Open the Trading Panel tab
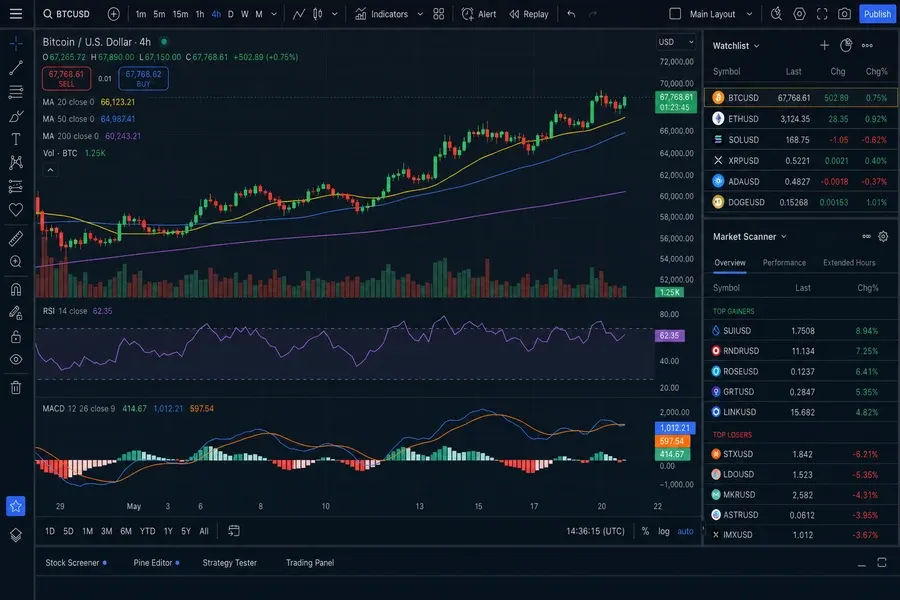Screen dimensions: 900x600 click(310, 563)
